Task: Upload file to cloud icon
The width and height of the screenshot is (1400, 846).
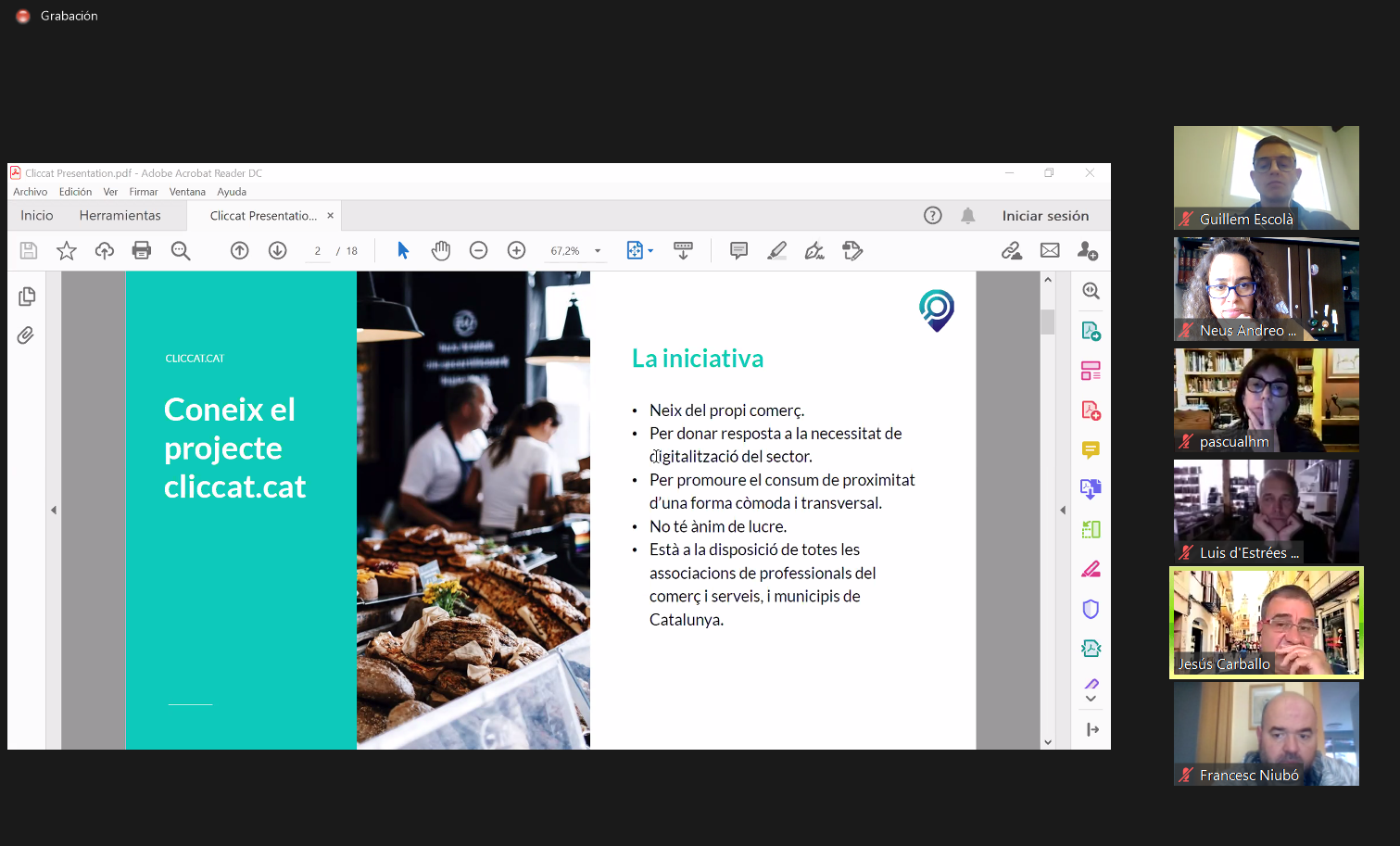Action: tap(105, 250)
